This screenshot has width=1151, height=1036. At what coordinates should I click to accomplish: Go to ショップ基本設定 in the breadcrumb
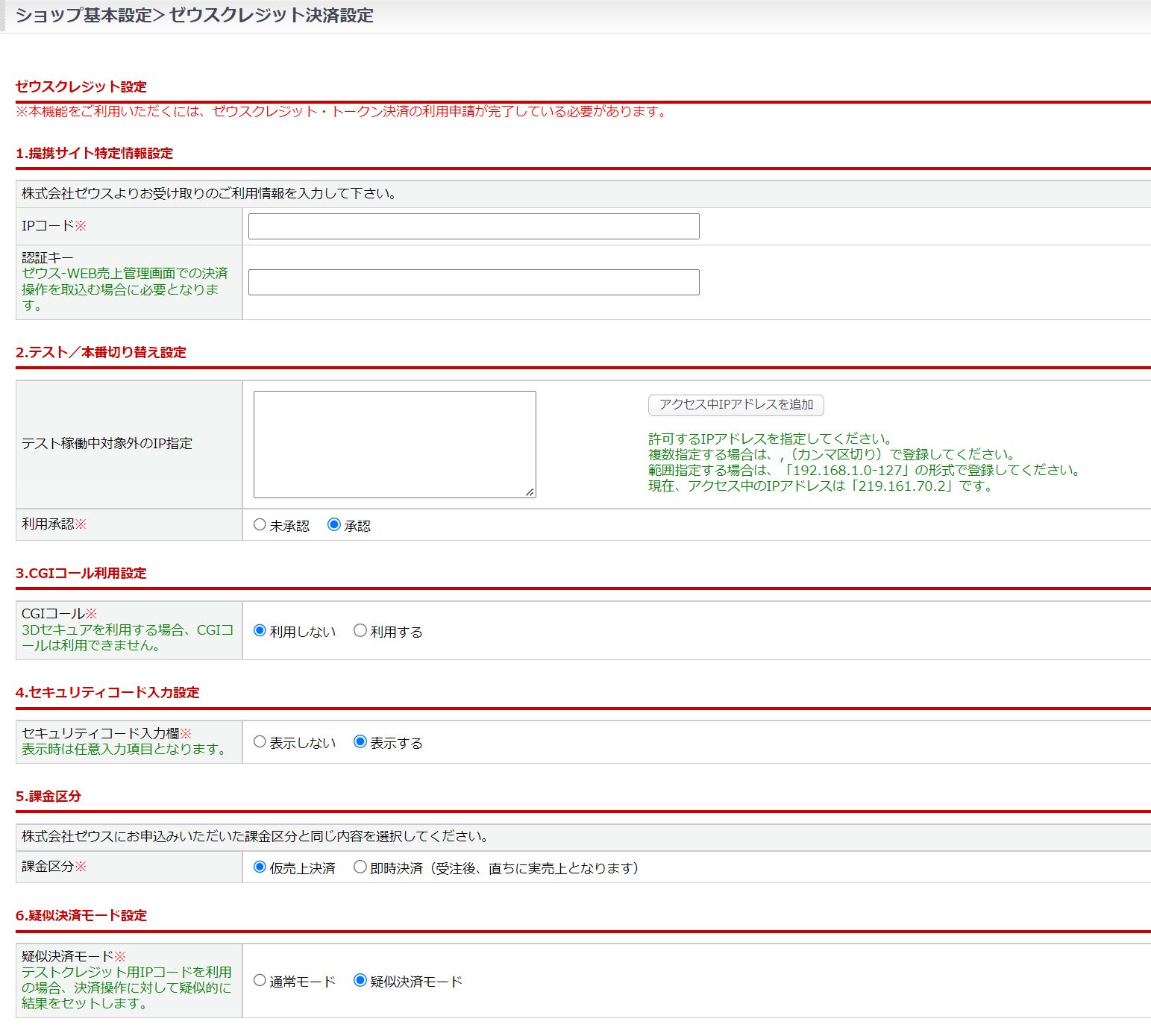point(84,16)
